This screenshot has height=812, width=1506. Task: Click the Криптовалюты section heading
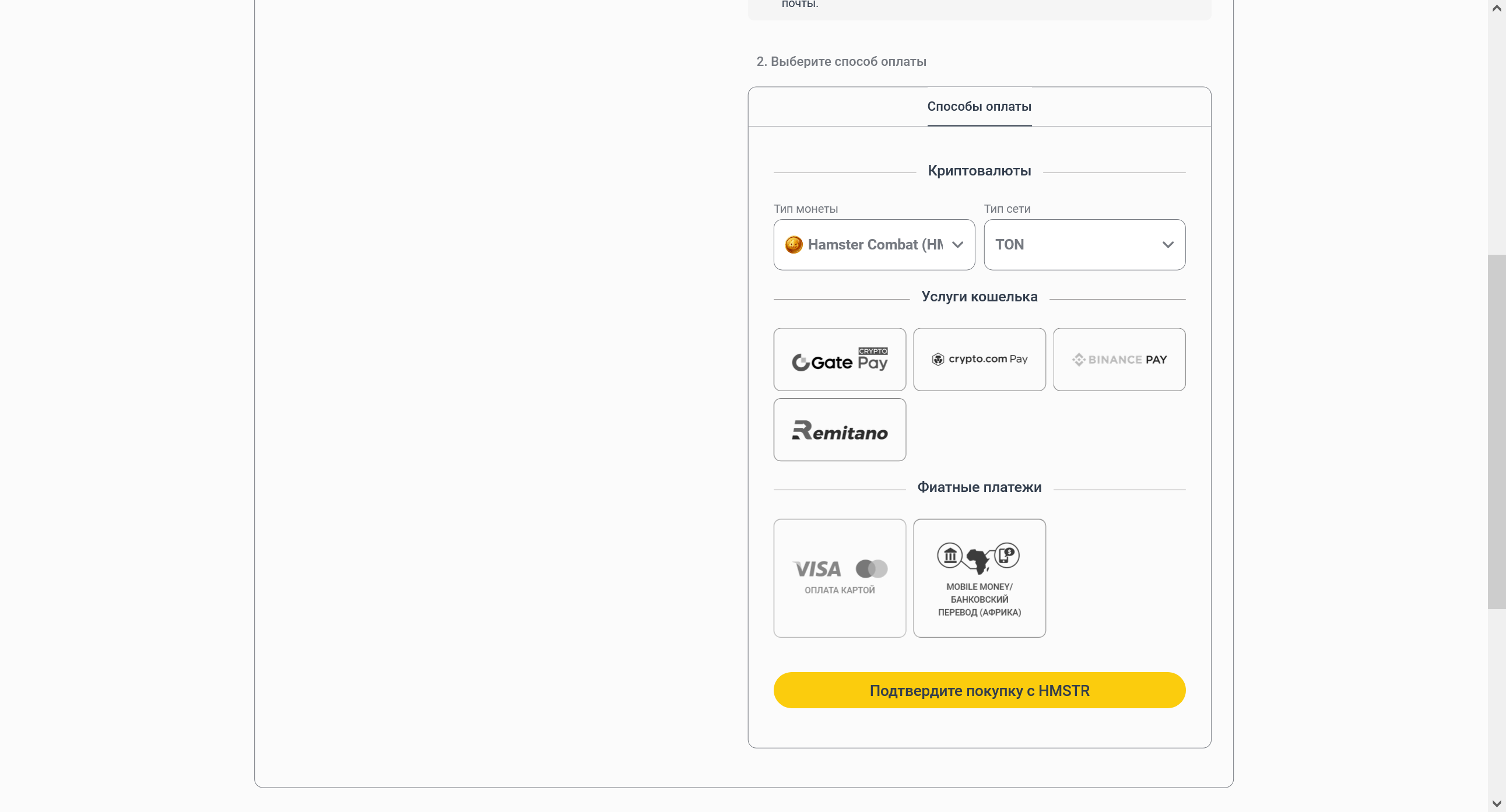(979, 171)
